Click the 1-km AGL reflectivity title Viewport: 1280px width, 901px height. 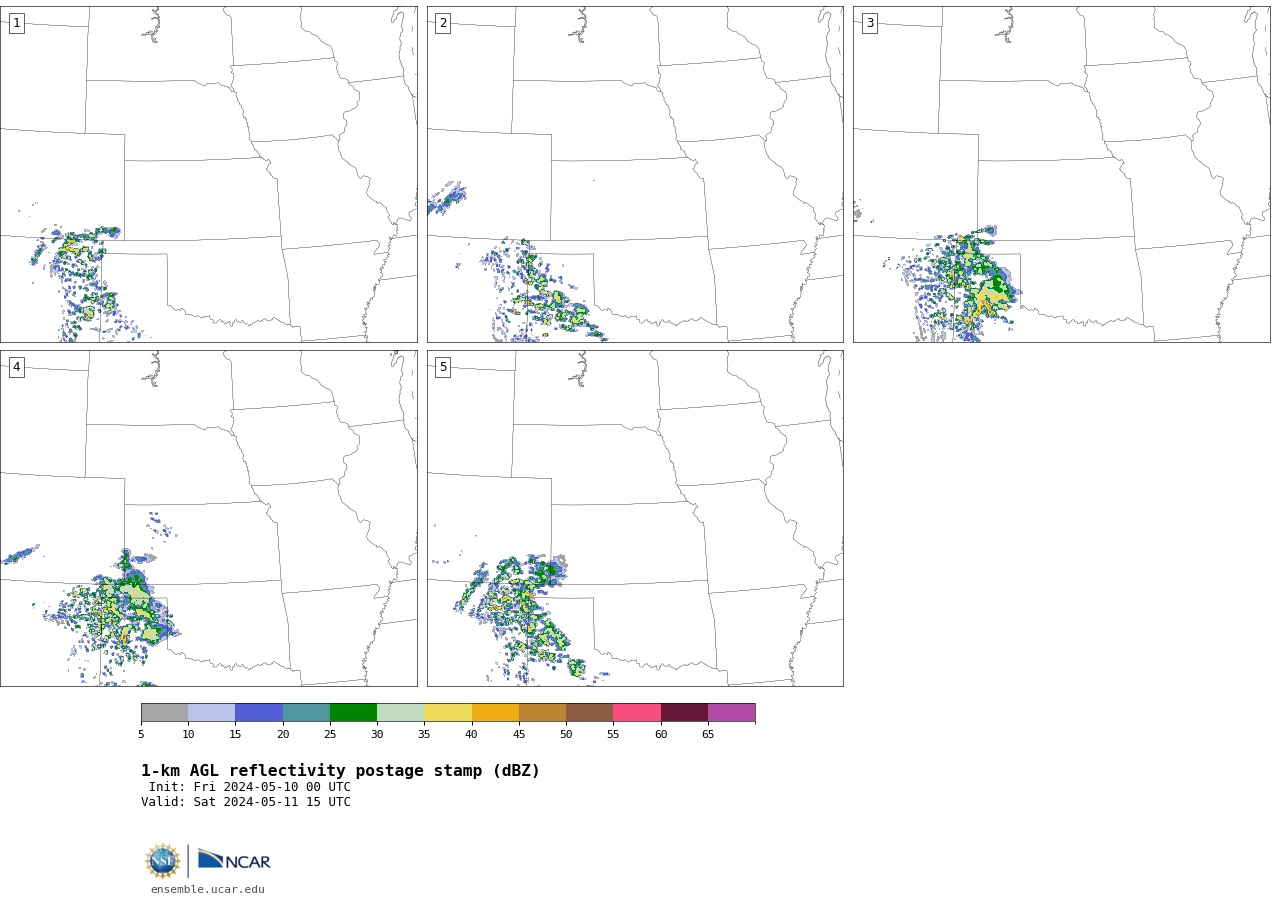340,771
